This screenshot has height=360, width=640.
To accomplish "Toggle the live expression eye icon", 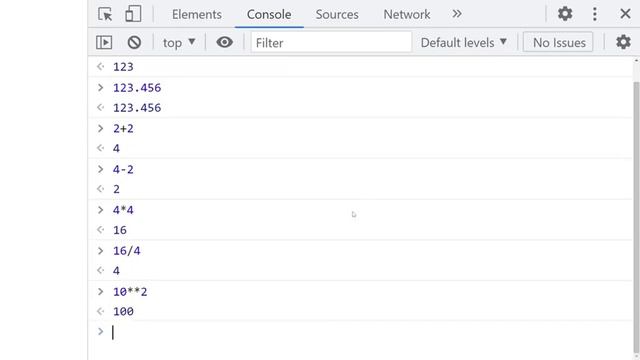I will [x=224, y=42].
